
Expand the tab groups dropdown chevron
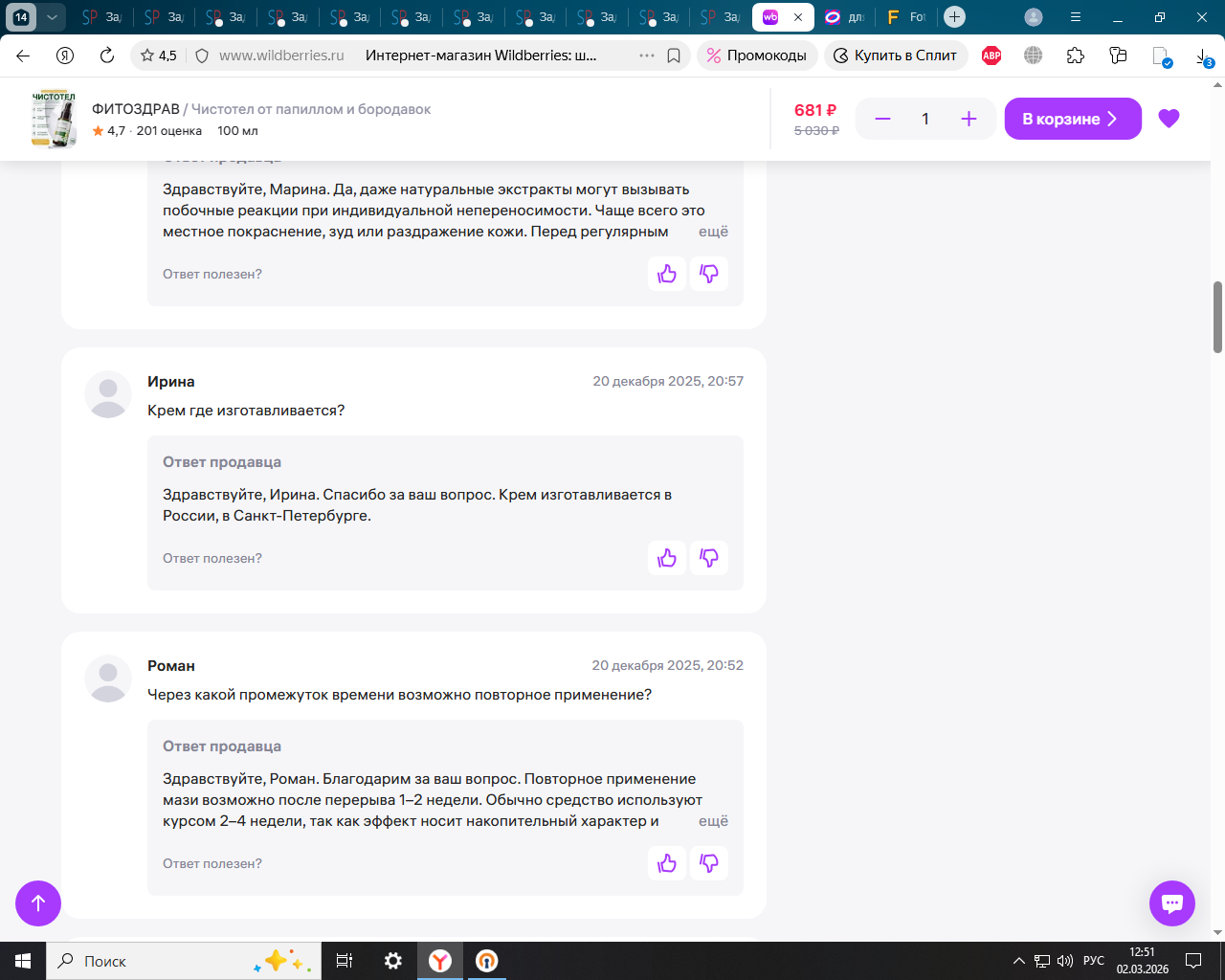(52, 17)
